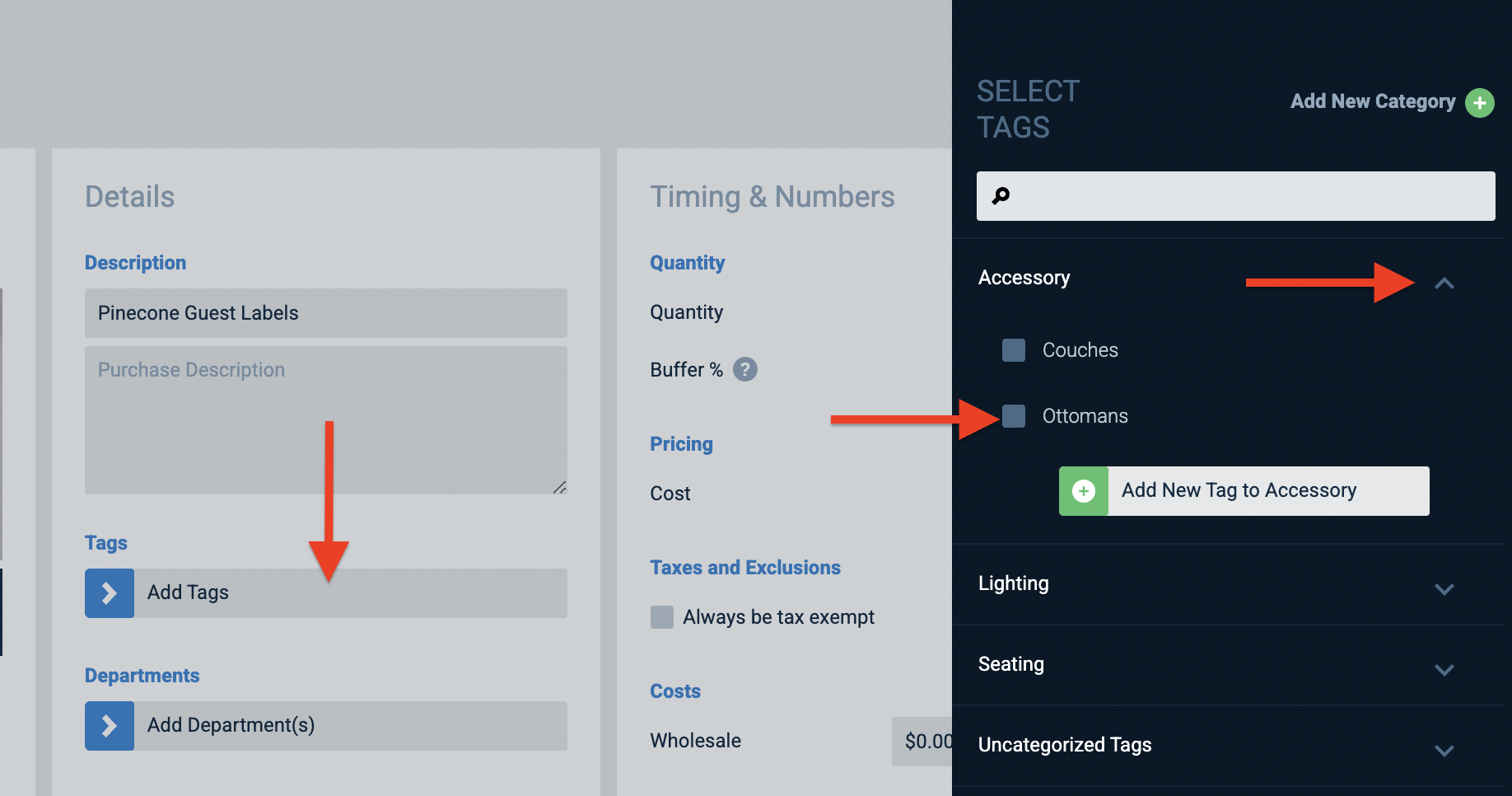The width and height of the screenshot is (1512, 796).
Task: Click the Wholesale label under Costs
Action: click(696, 741)
